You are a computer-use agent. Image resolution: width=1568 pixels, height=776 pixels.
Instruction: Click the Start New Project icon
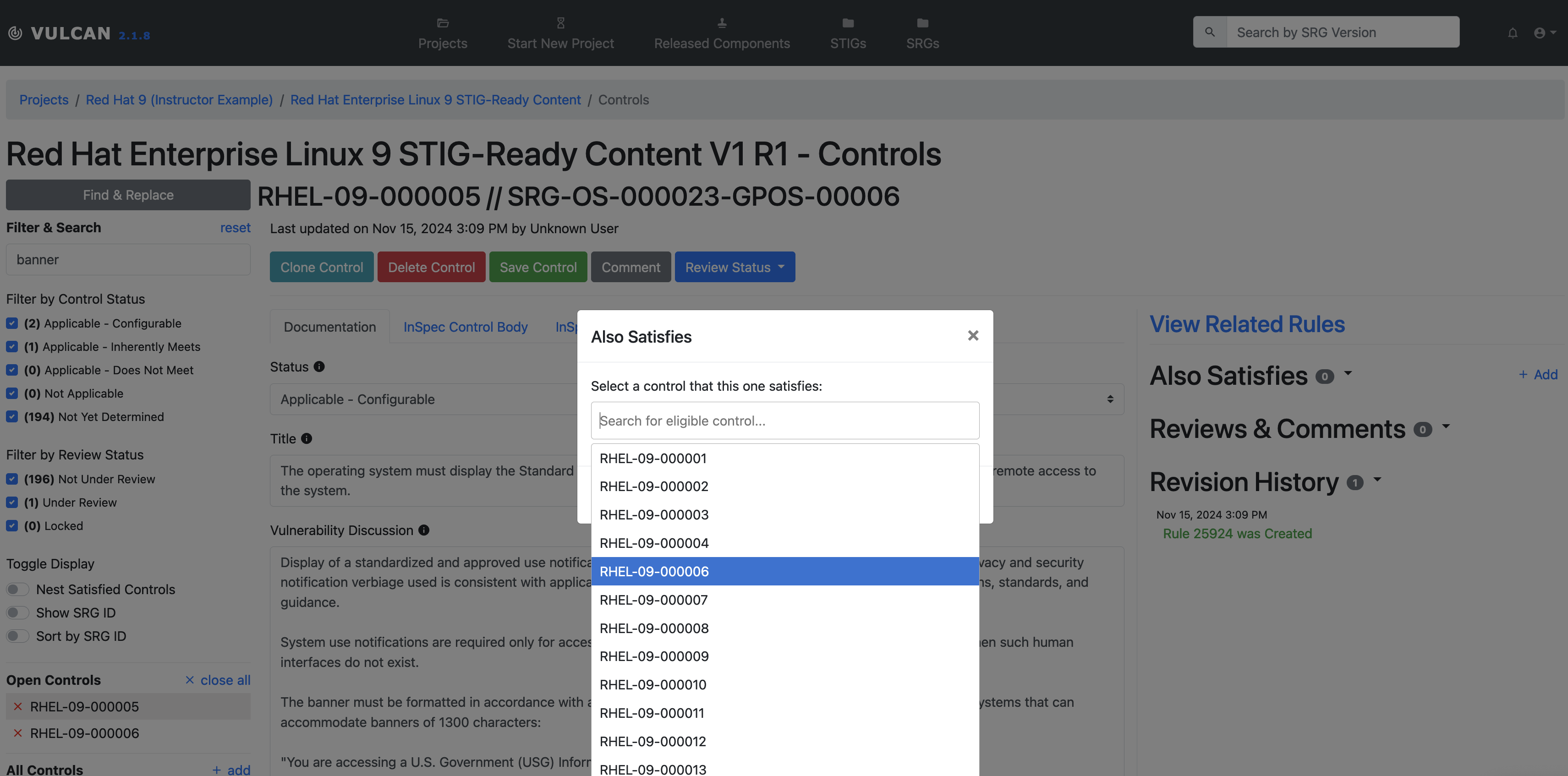point(560,22)
